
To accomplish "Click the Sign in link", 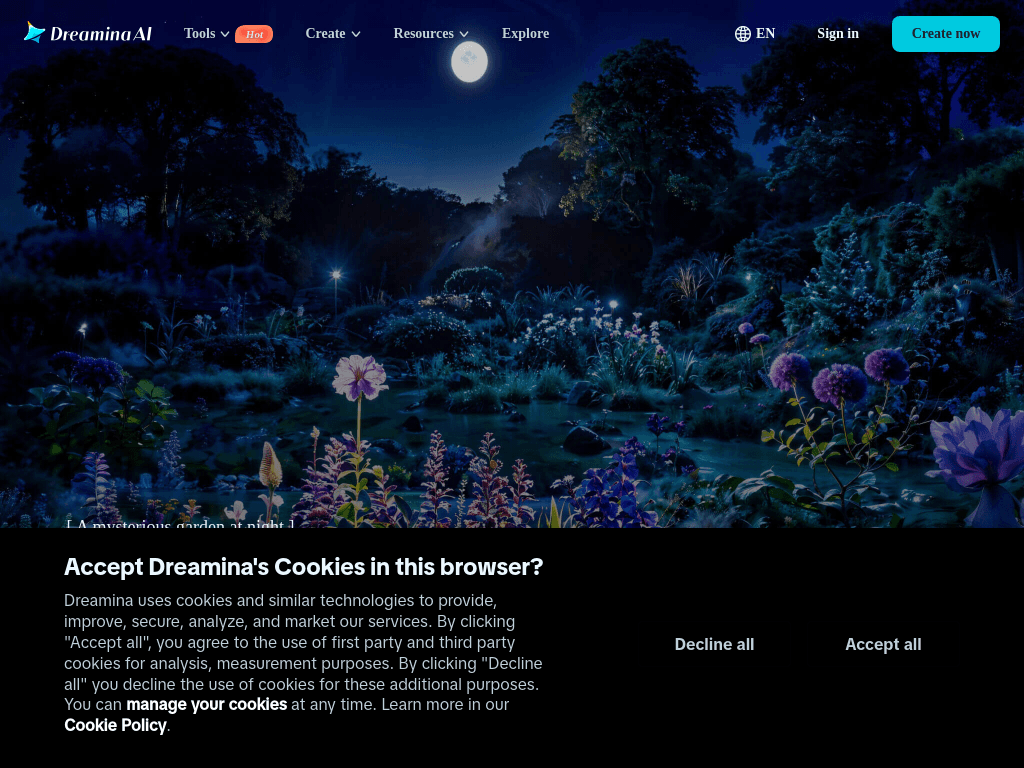I will click(838, 33).
